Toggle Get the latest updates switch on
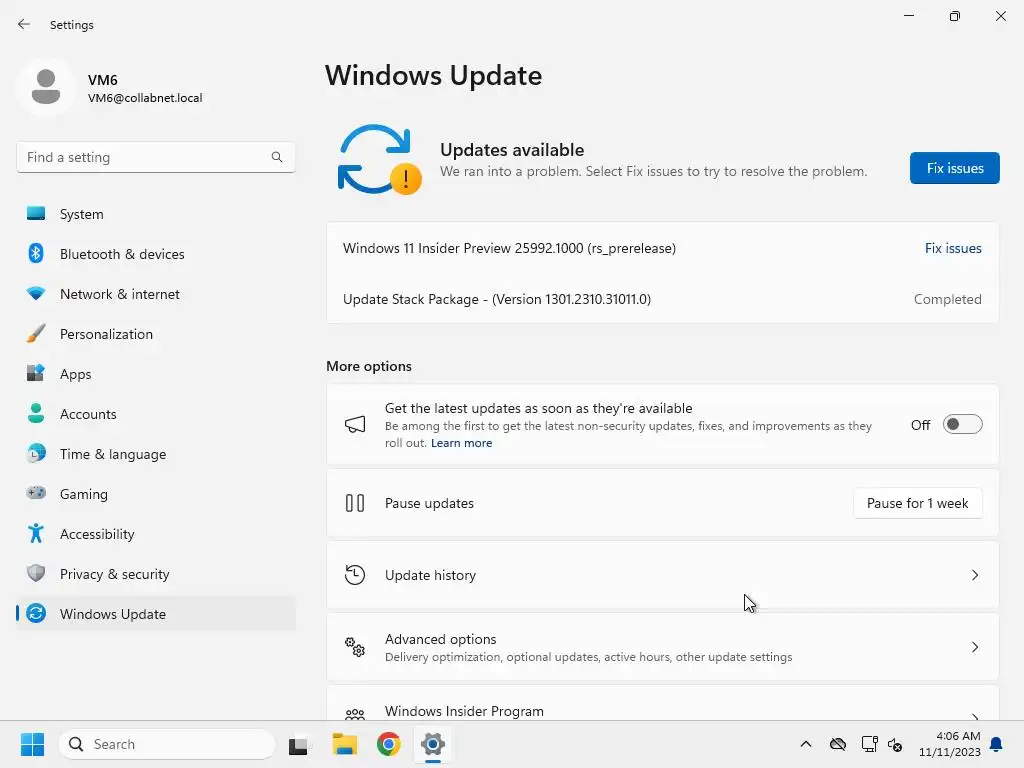Image resolution: width=1024 pixels, height=768 pixels. [963, 424]
